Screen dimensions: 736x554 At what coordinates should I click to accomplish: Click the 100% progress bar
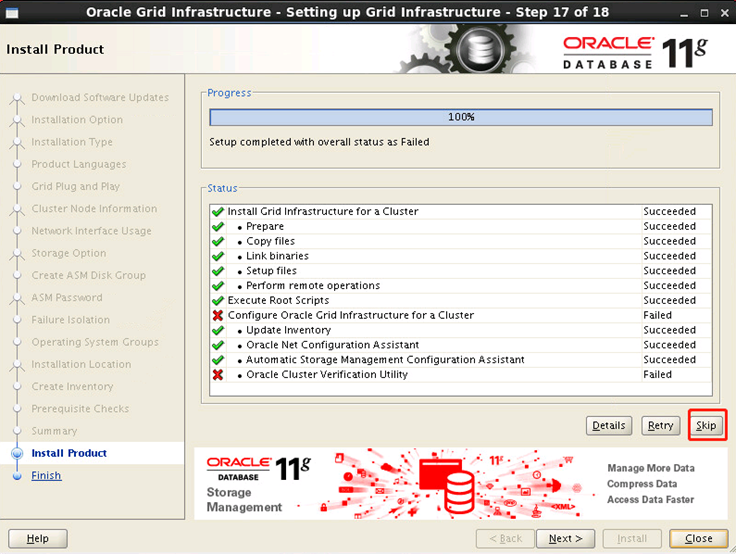pos(461,117)
